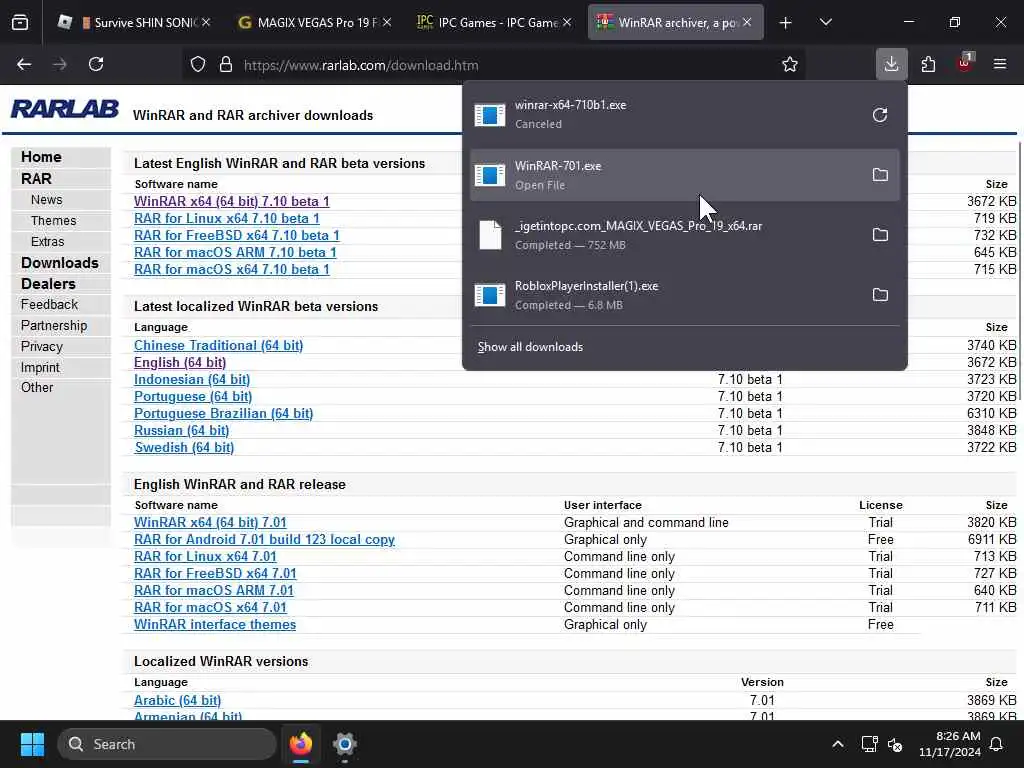Select the WinRAR archiver tab
The width and height of the screenshot is (1024, 768).
[x=675, y=22]
